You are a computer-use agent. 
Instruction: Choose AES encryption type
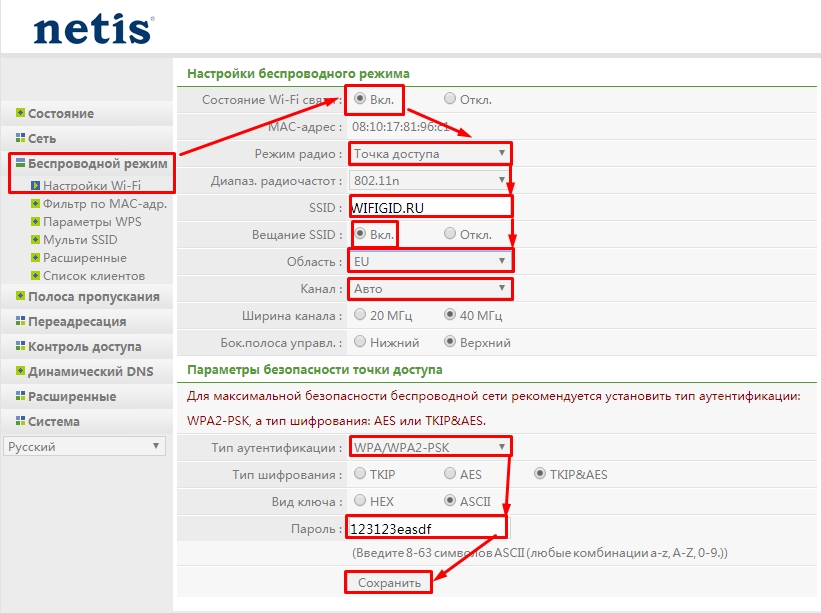coord(450,474)
